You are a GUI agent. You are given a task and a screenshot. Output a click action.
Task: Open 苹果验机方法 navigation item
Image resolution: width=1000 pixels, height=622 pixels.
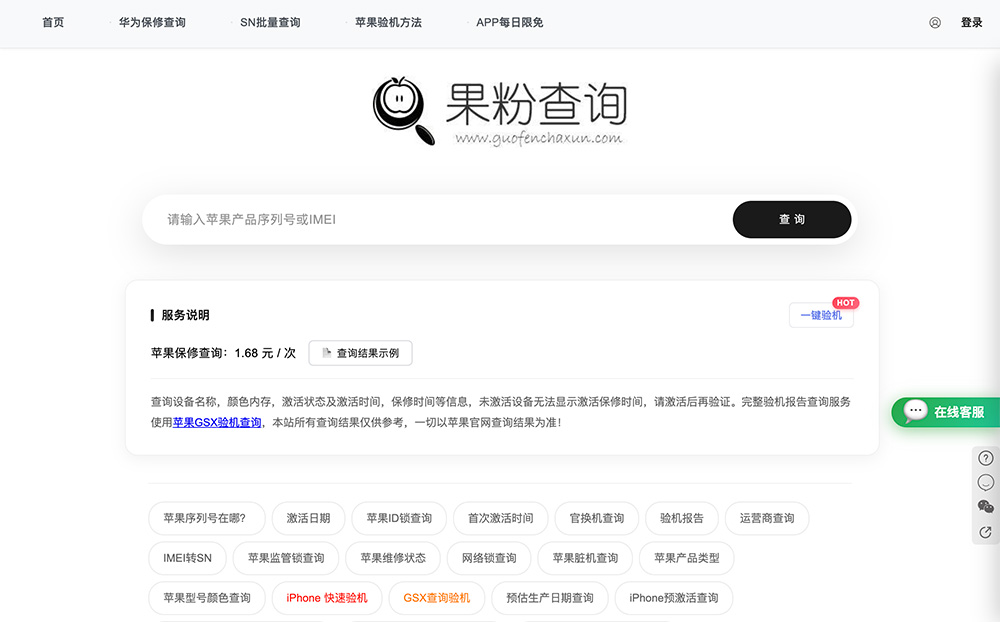click(x=388, y=22)
